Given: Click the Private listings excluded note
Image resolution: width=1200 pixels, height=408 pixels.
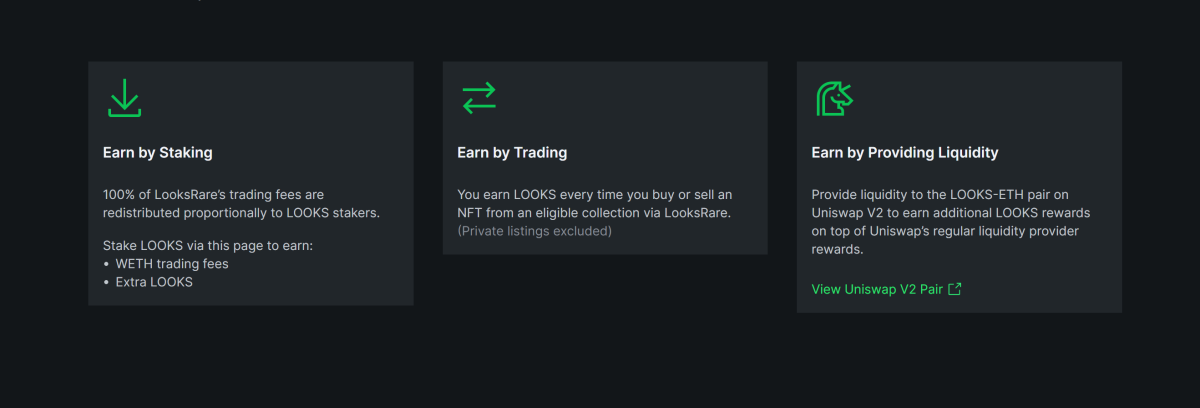Looking at the screenshot, I should (534, 231).
